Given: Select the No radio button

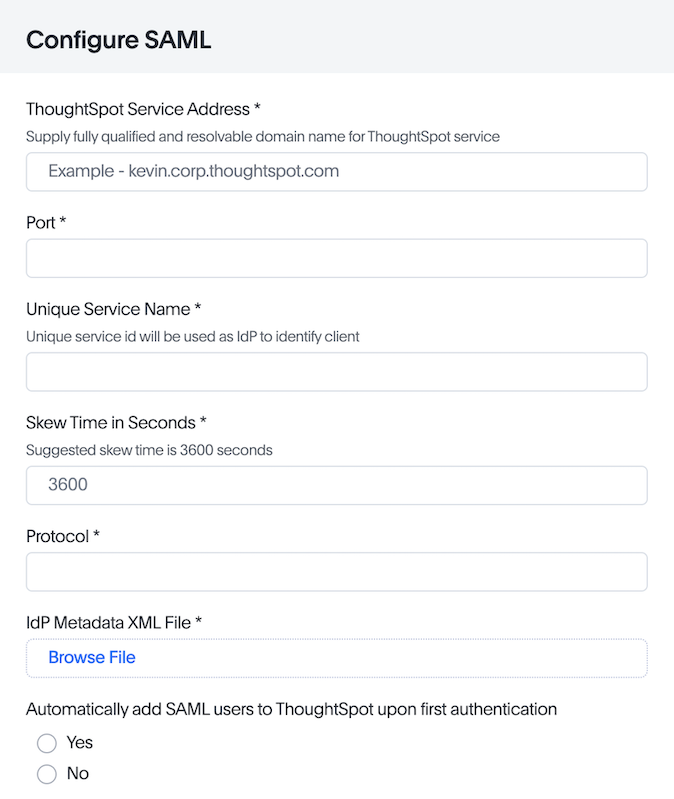Looking at the screenshot, I should click(x=47, y=773).
